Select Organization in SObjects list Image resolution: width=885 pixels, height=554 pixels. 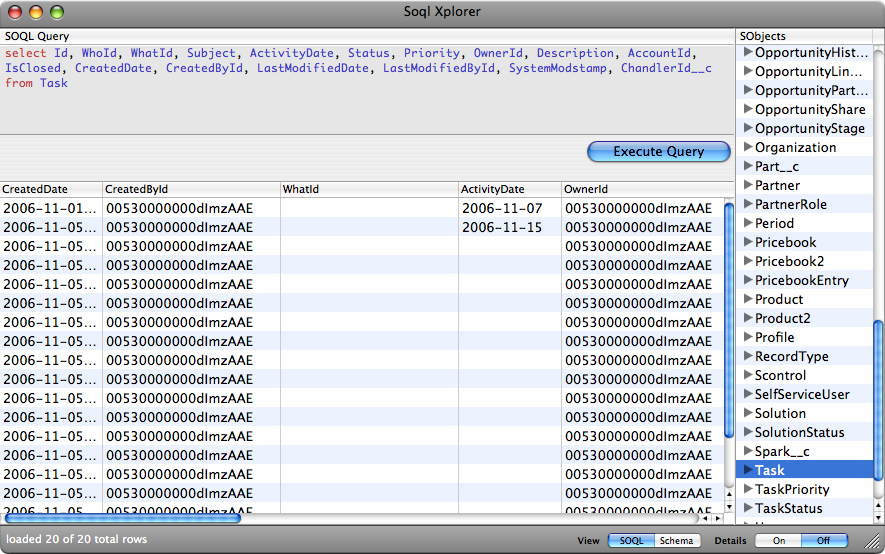tap(805, 147)
